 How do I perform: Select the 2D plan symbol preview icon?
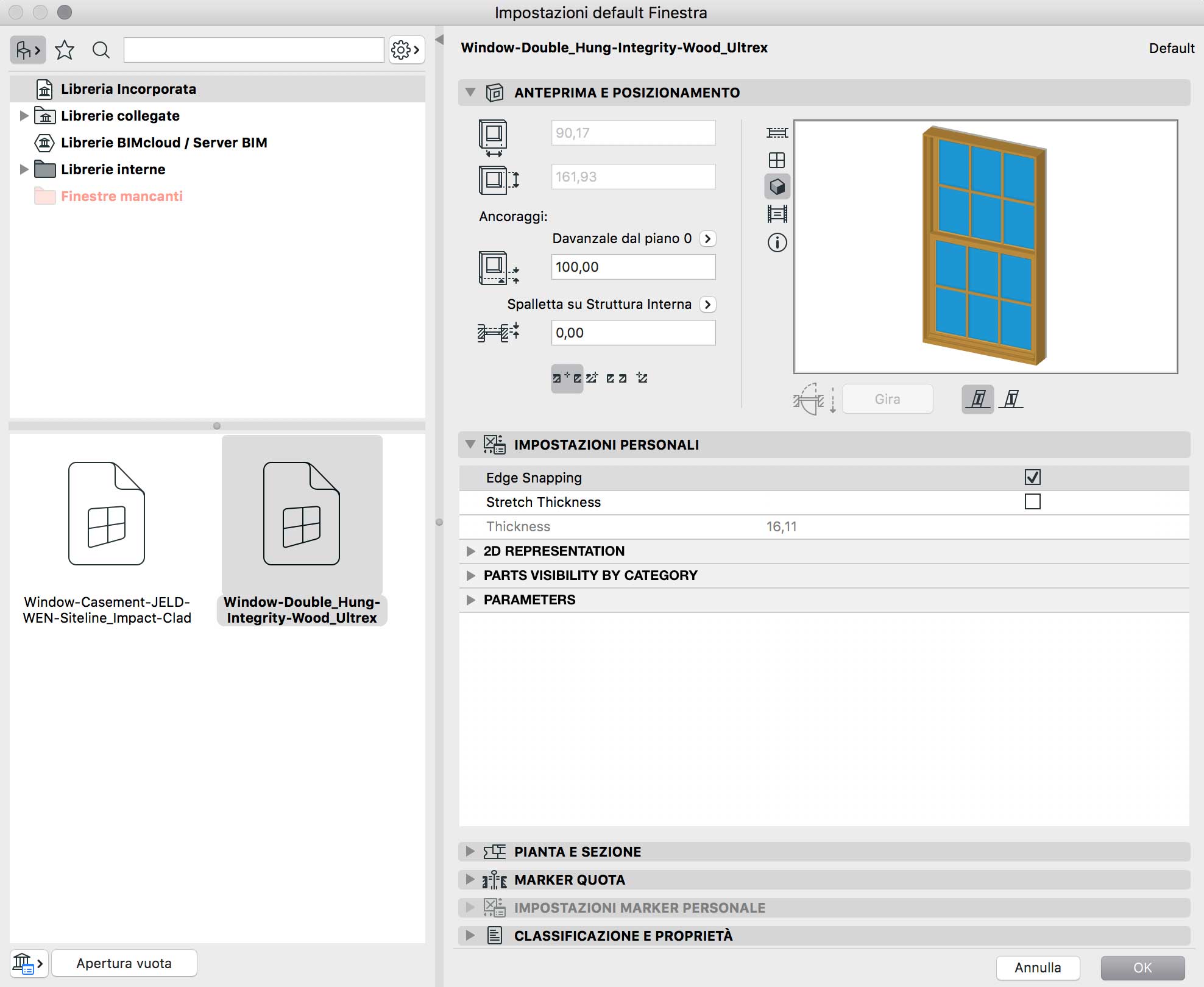(x=777, y=133)
